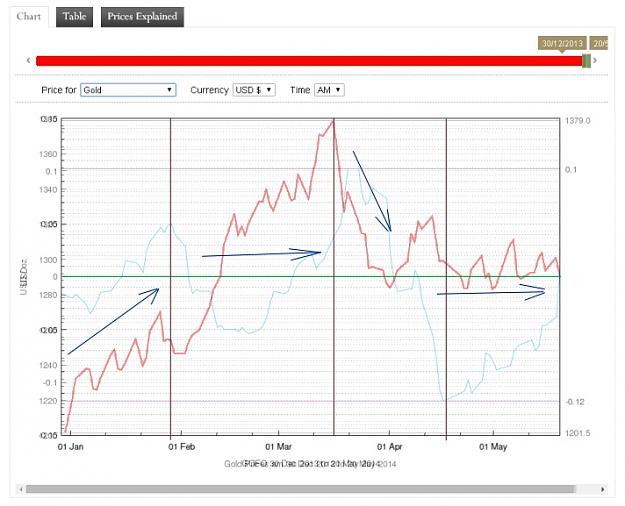The width and height of the screenshot is (625, 506).
Task: Select the Chart tab
Action: [x=29, y=17]
